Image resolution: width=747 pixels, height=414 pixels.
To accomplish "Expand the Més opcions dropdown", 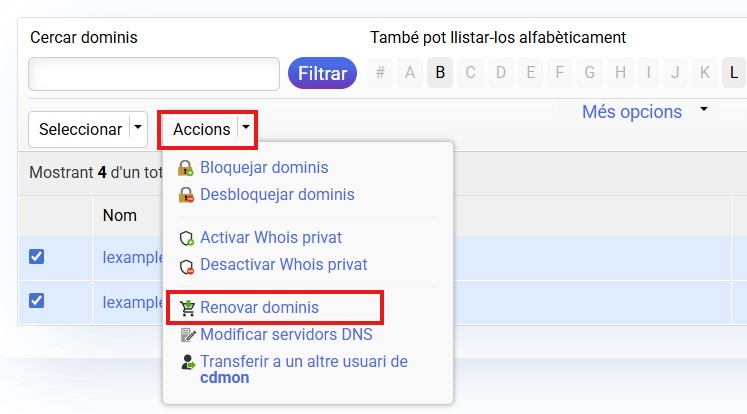I will click(x=704, y=108).
